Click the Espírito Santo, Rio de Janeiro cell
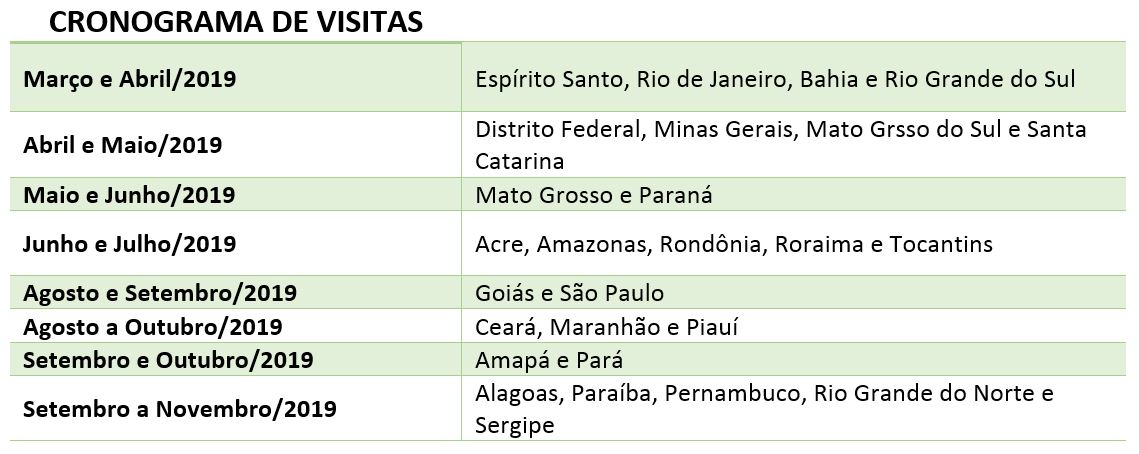The height and width of the screenshot is (454, 1139). click(x=793, y=78)
